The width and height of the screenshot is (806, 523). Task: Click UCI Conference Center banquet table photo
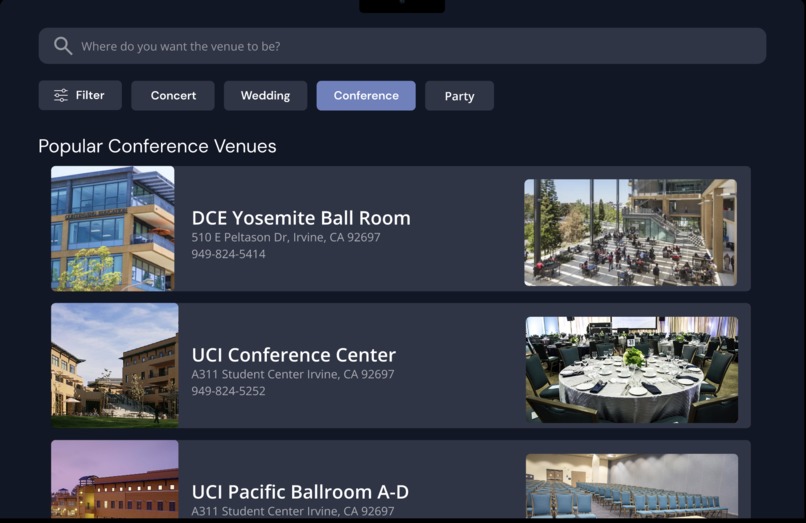pyautogui.click(x=632, y=370)
